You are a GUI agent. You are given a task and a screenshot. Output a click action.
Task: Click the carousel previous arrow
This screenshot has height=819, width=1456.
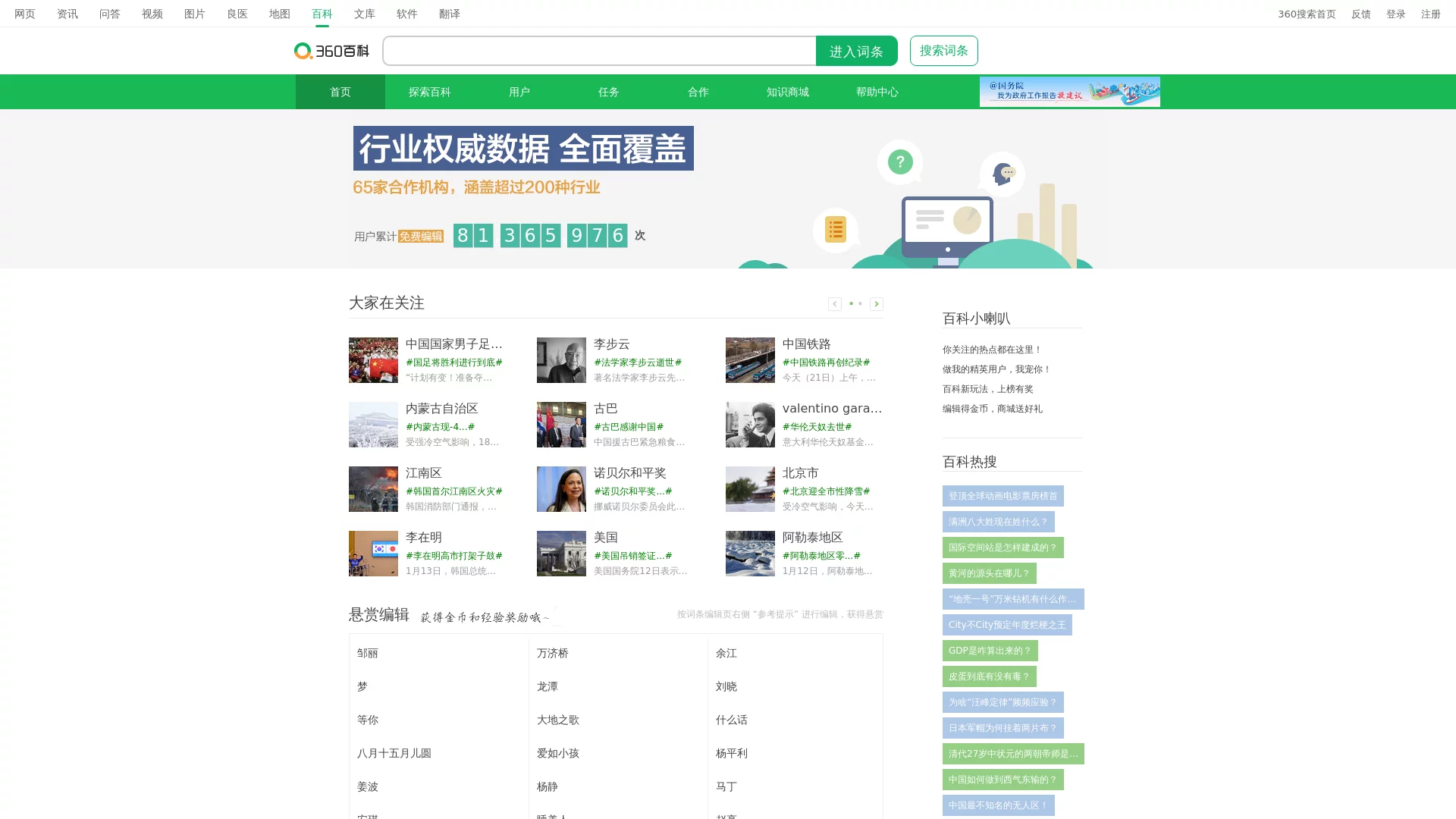pyautogui.click(x=835, y=303)
